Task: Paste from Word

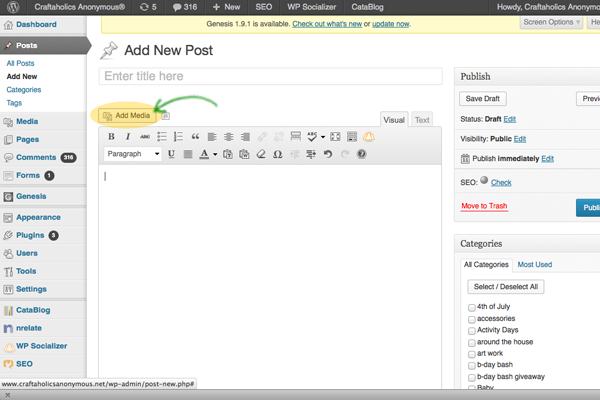Action: [x=244, y=154]
